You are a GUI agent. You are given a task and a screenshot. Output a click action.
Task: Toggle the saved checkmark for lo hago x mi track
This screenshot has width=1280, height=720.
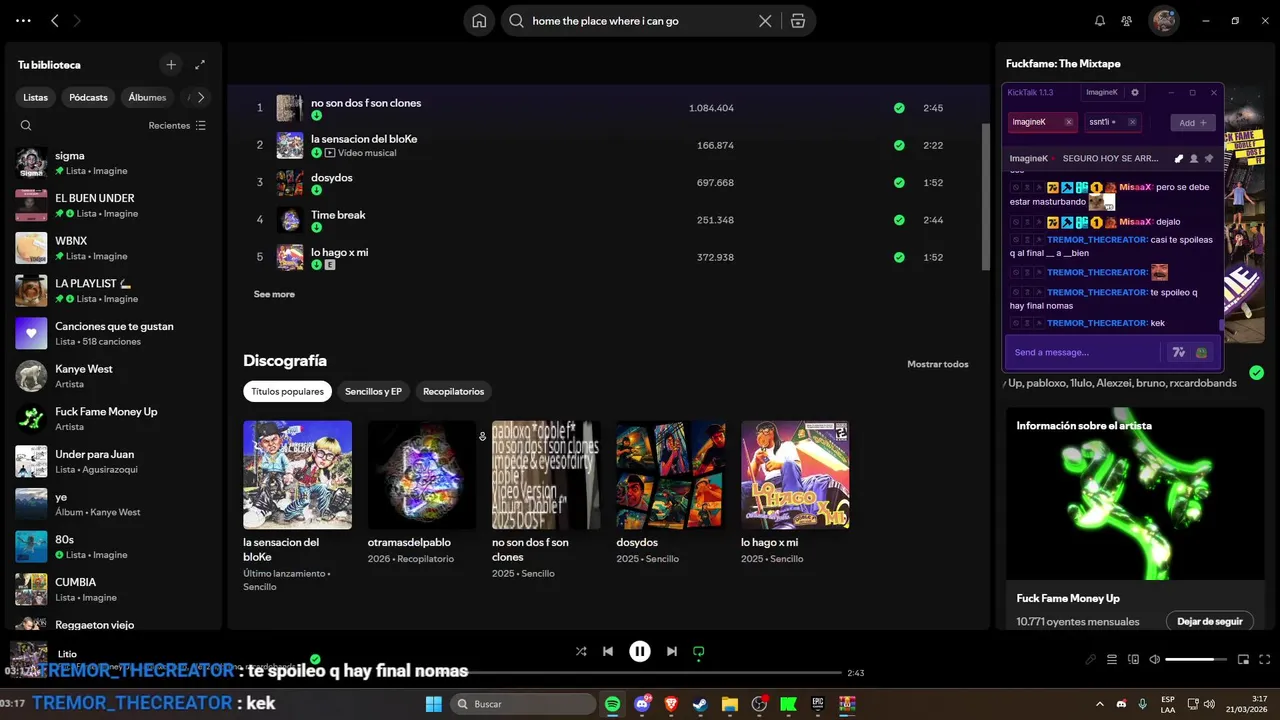899,257
